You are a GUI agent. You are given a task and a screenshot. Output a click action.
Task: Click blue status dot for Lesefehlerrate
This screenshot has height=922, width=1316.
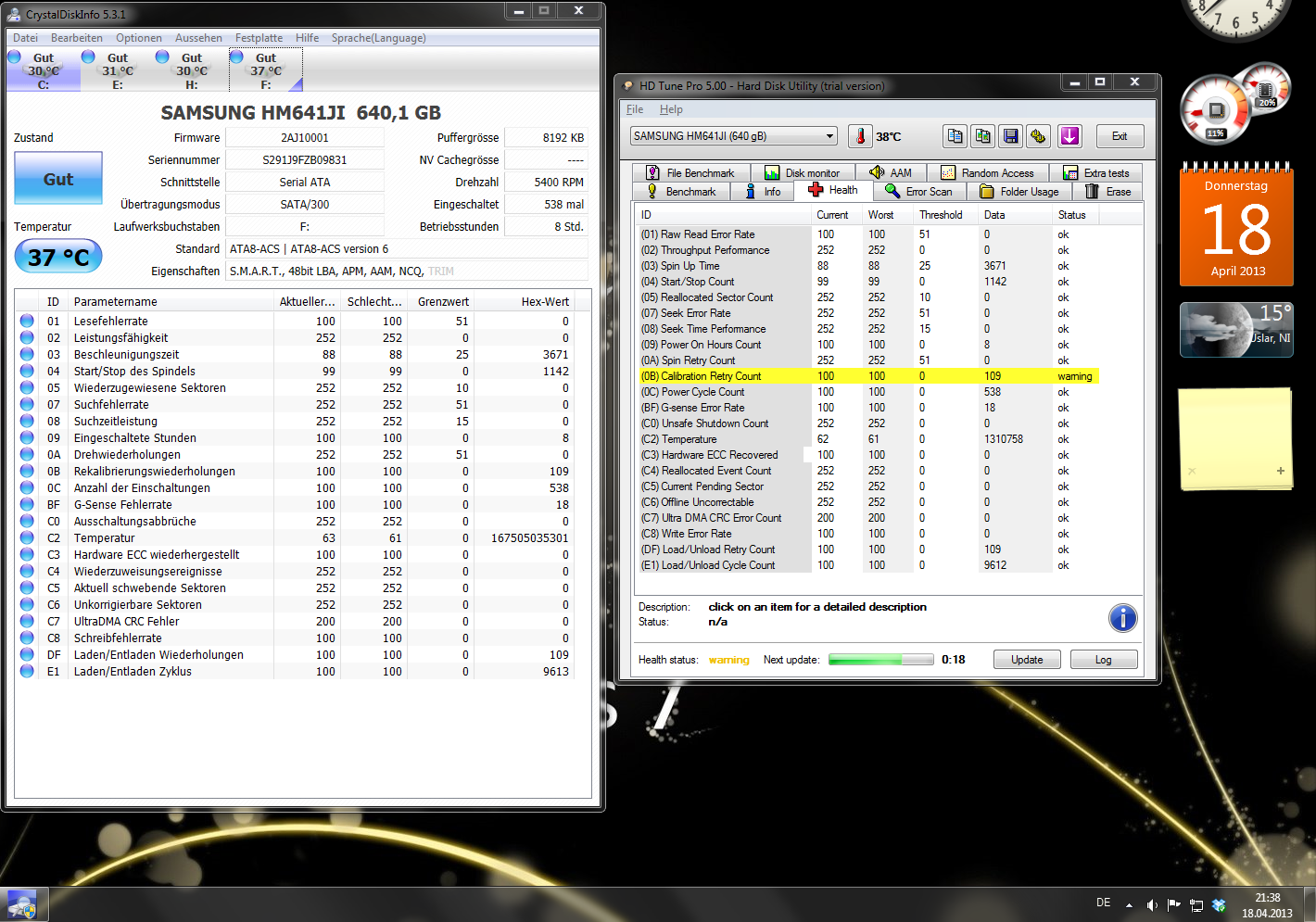(27, 321)
